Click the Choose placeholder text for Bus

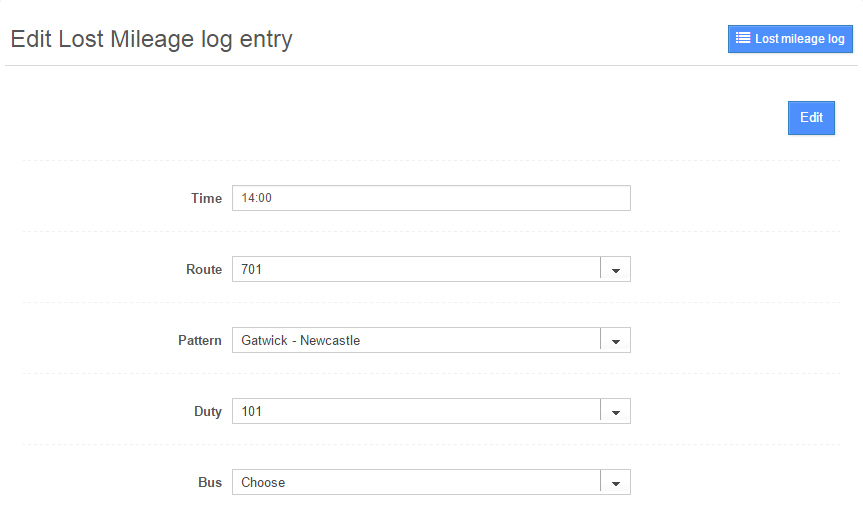tap(263, 483)
